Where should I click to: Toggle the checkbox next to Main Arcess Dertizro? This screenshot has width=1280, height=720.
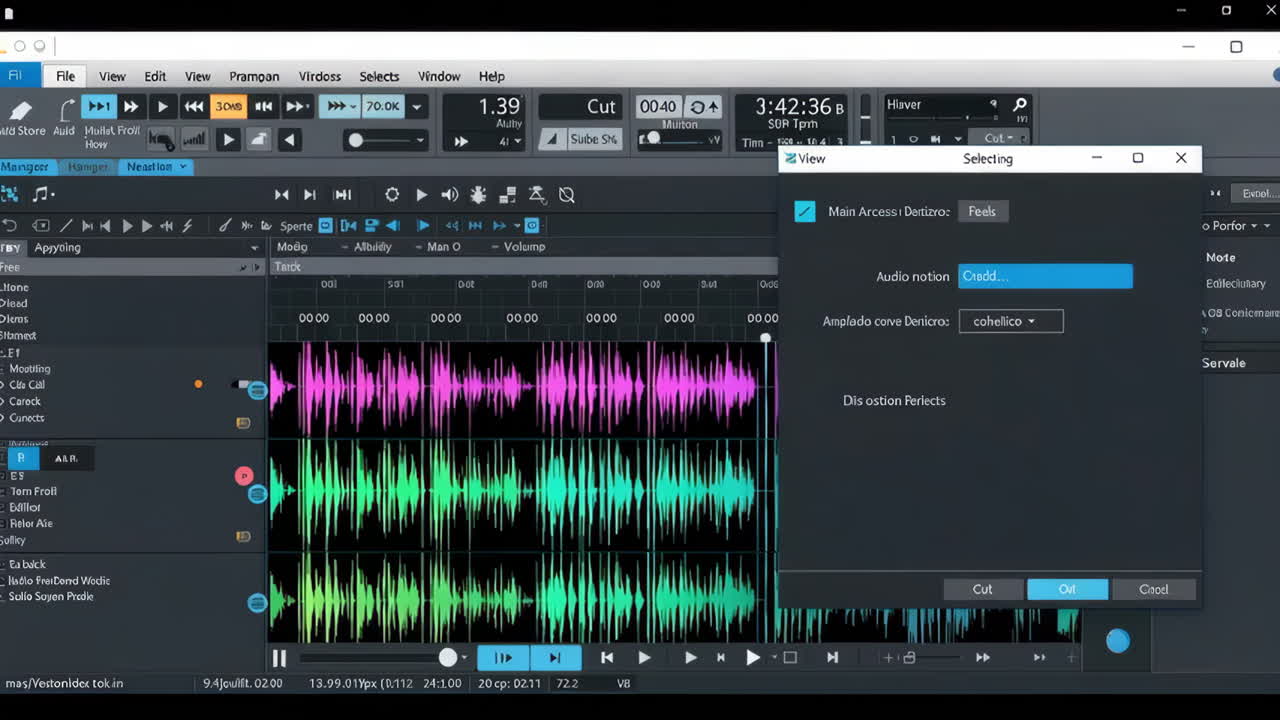805,211
